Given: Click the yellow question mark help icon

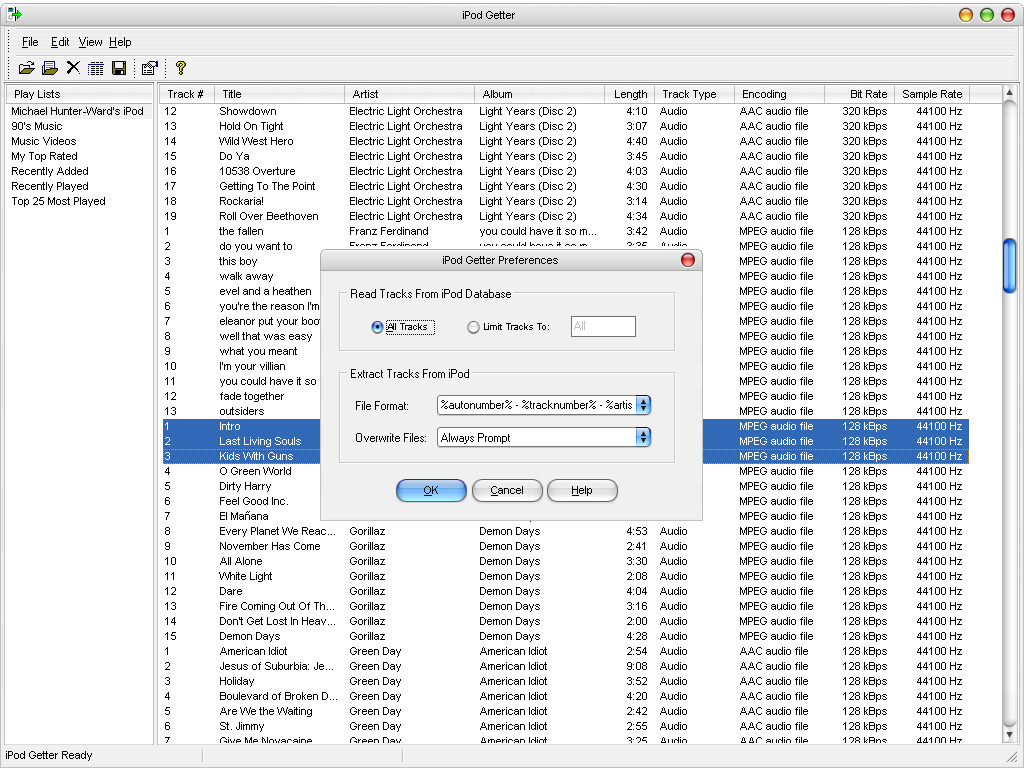Looking at the screenshot, I should click(x=180, y=68).
